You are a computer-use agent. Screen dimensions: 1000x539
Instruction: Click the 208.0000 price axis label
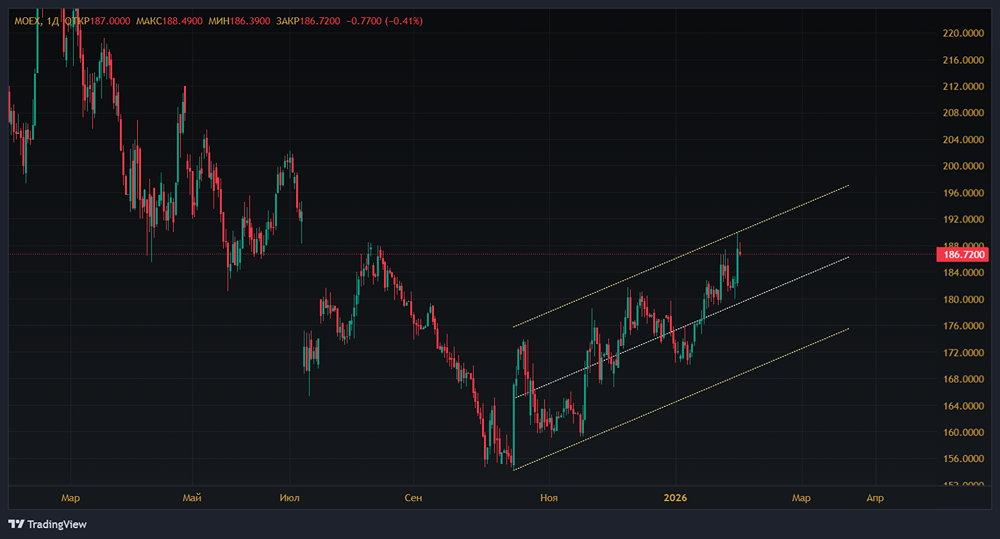coord(963,113)
